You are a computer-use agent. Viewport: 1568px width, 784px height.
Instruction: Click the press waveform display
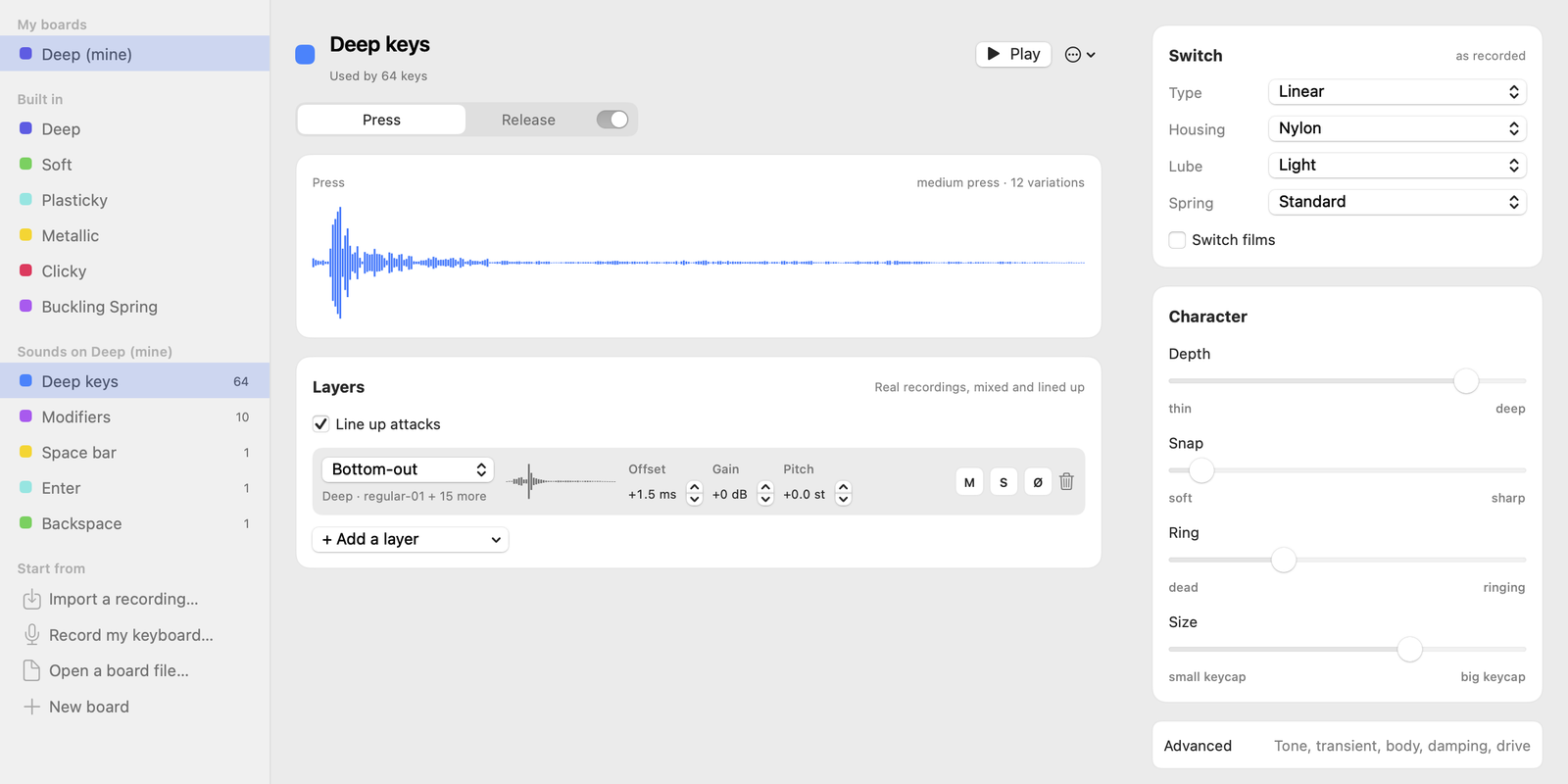tap(699, 263)
